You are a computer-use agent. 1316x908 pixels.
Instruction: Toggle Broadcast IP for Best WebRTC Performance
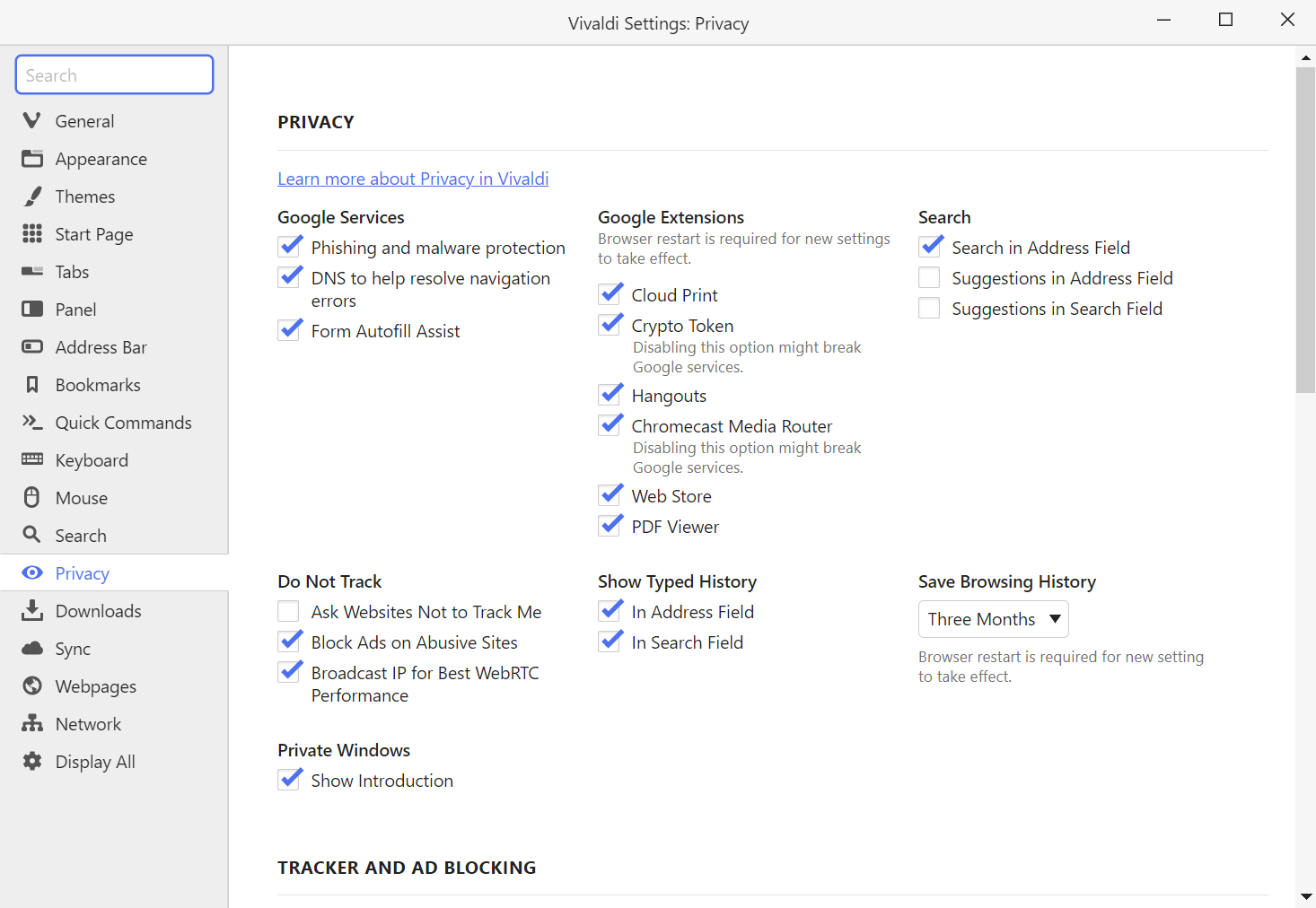point(289,673)
